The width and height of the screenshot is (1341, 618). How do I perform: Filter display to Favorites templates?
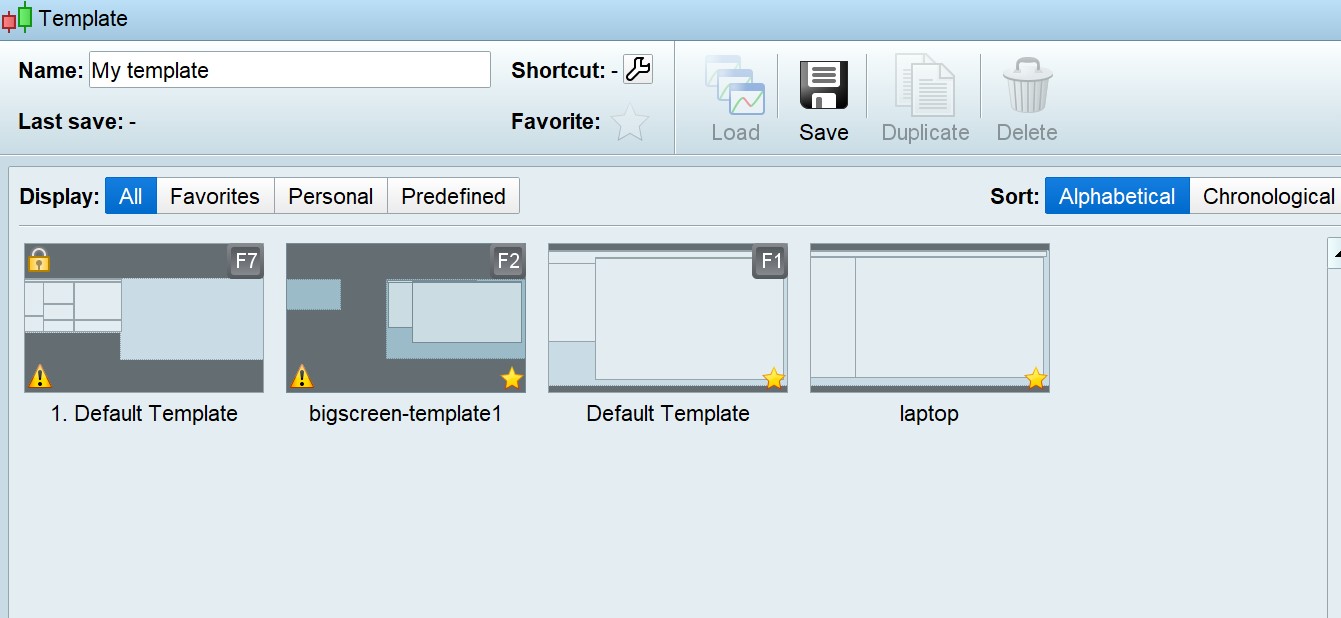pyautogui.click(x=215, y=196)
